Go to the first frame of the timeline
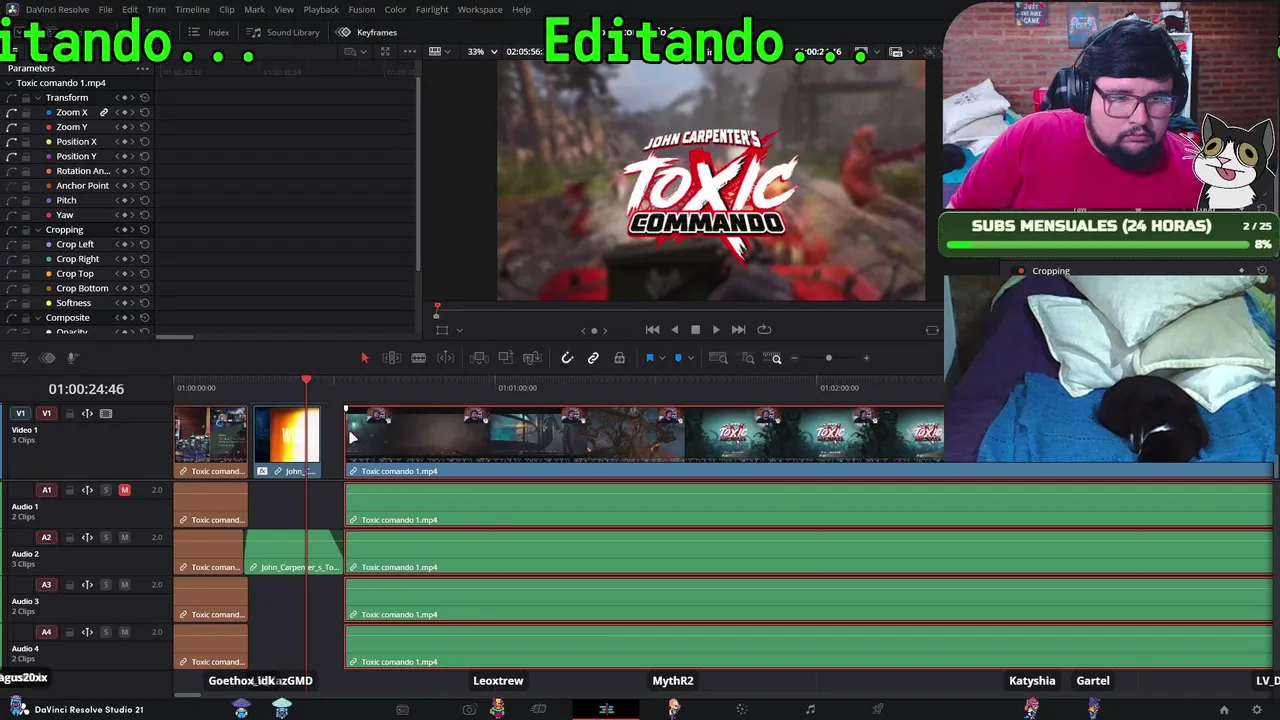Image resolution: width=1280 pixels, height=720 pixels. pos(652,330)
